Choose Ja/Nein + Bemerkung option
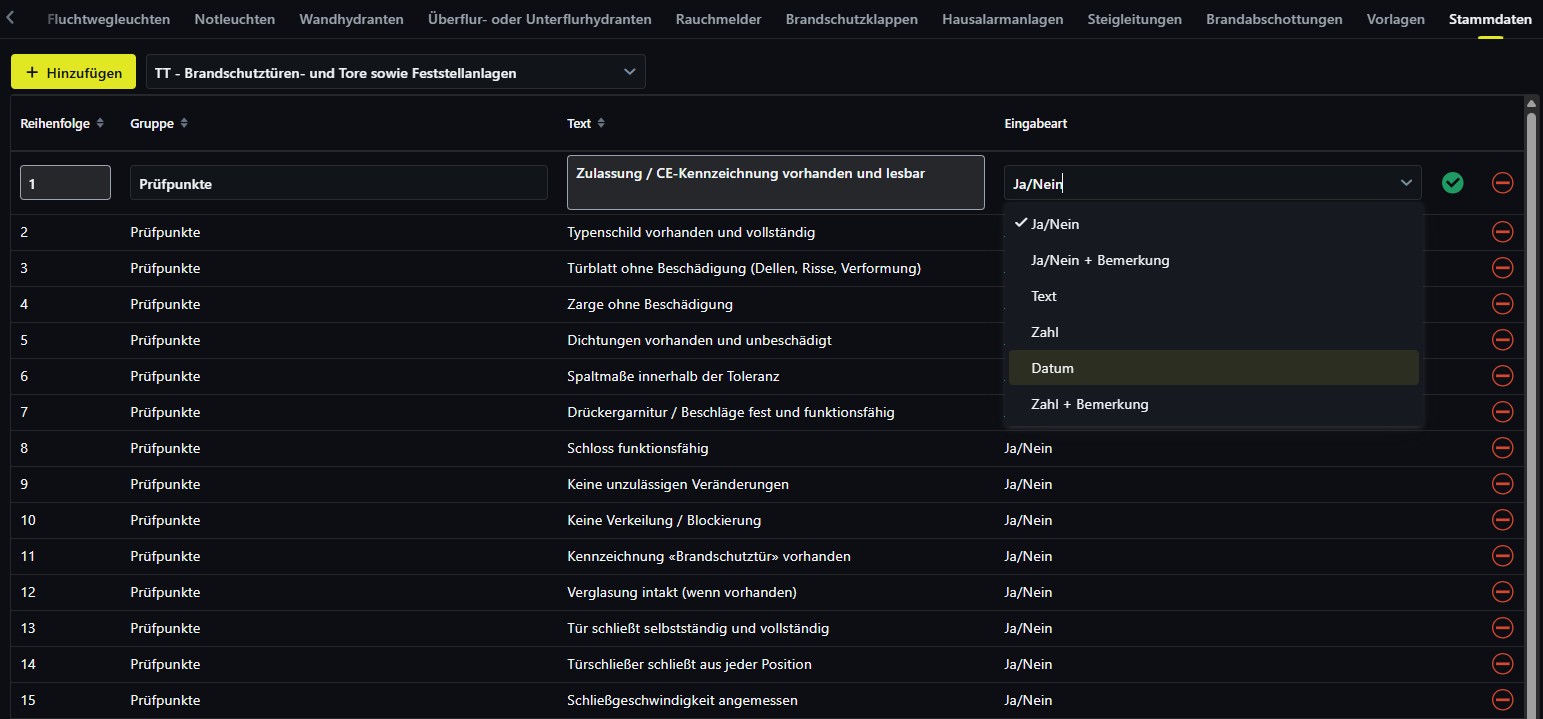The image size is (1543, 719). pos(1214,260)
